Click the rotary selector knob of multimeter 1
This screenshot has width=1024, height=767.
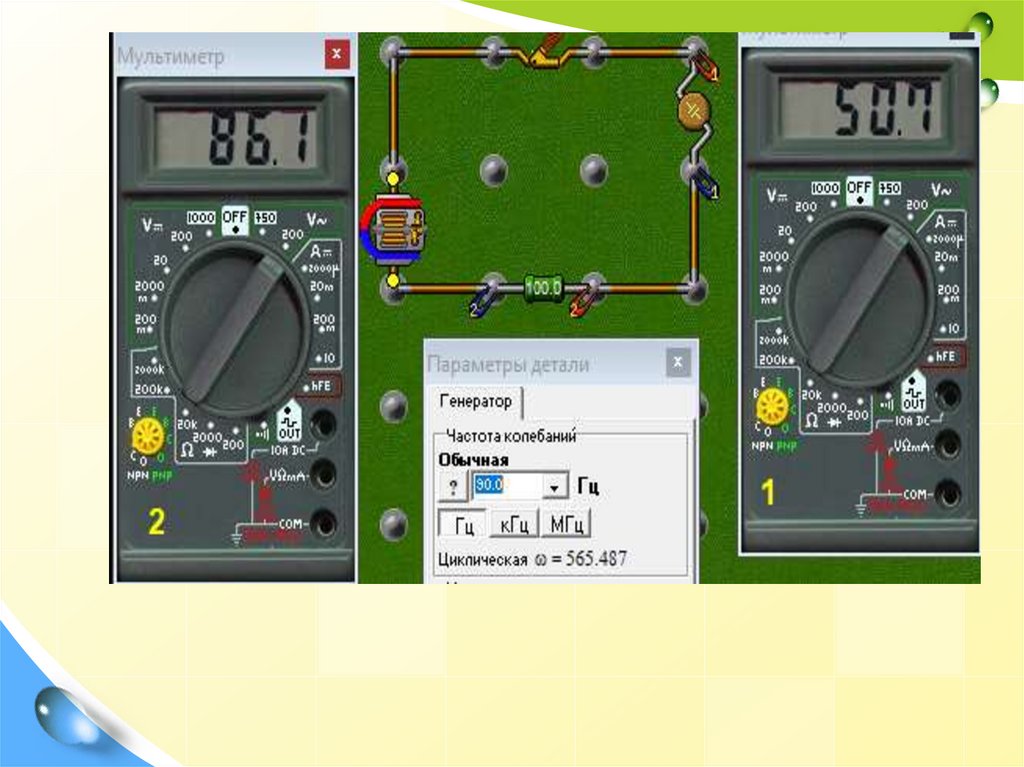click(858, 299)
